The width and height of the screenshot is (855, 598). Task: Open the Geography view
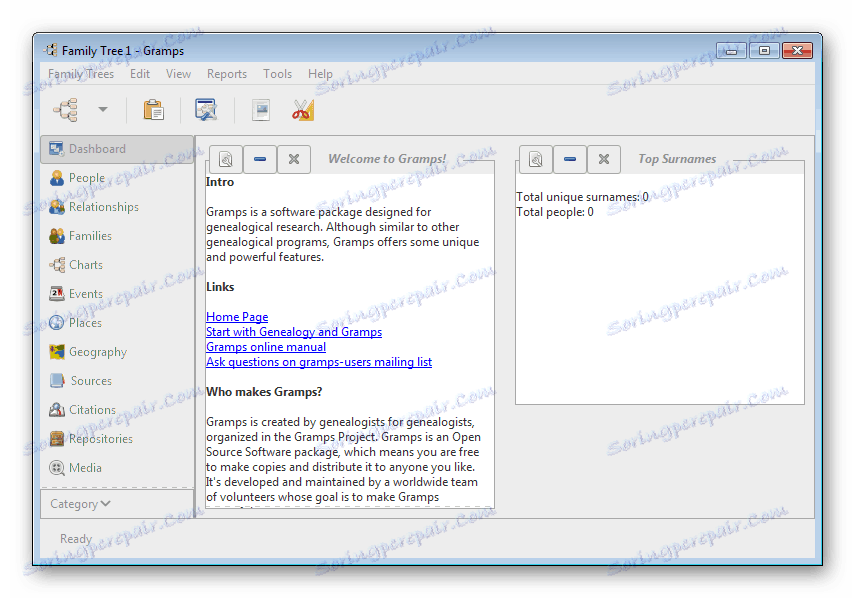click(88, 352)
